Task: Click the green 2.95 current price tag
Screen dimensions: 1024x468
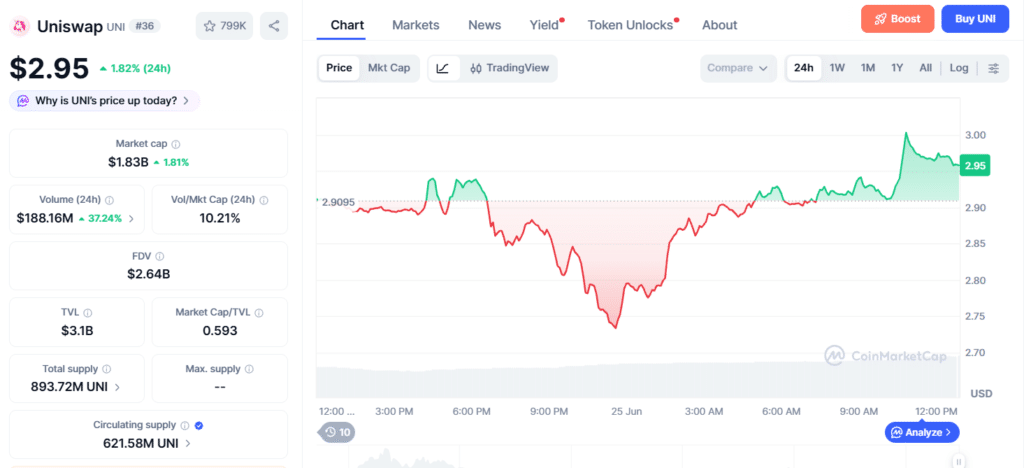Action: click(x=975, y=166)
